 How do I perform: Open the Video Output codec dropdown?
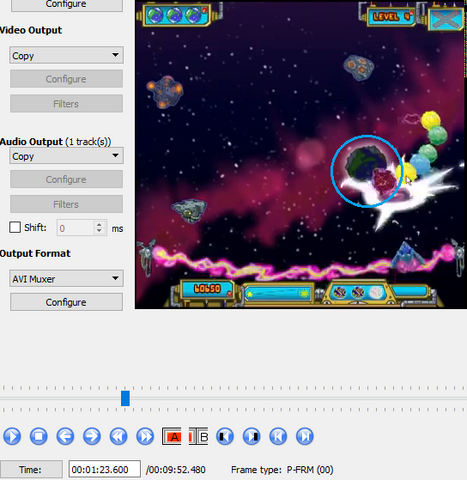pos(66,55)
